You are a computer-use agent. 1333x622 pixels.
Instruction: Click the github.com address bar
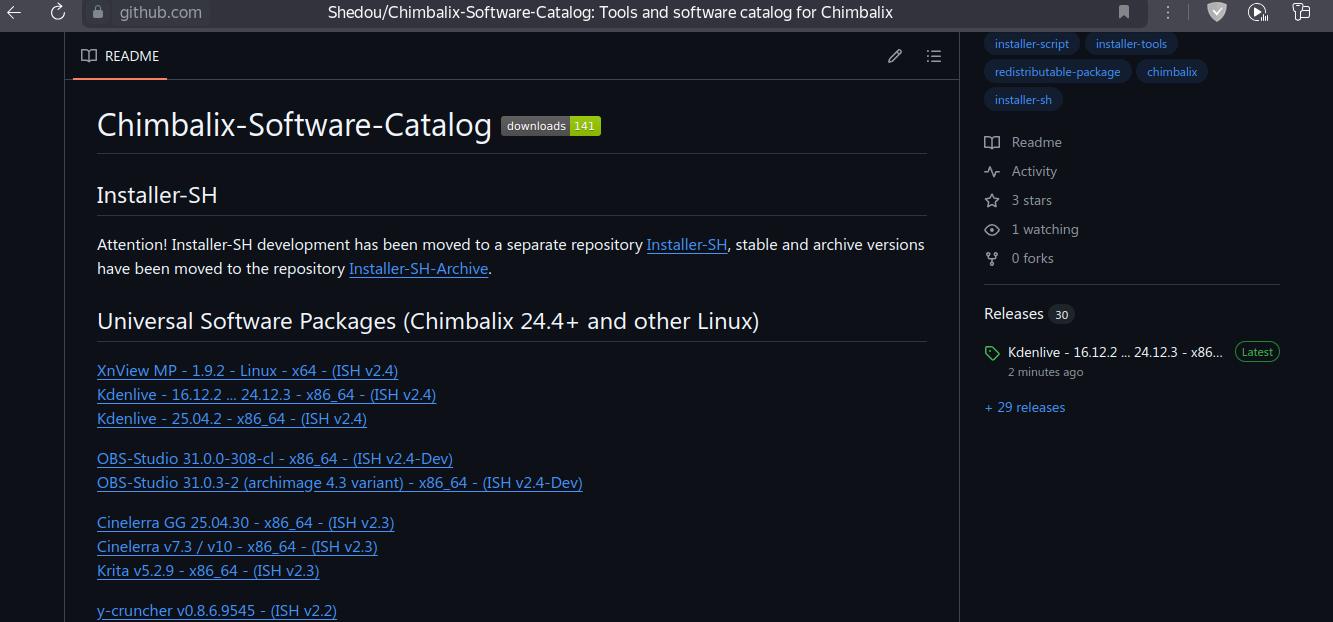click(160, 12)
